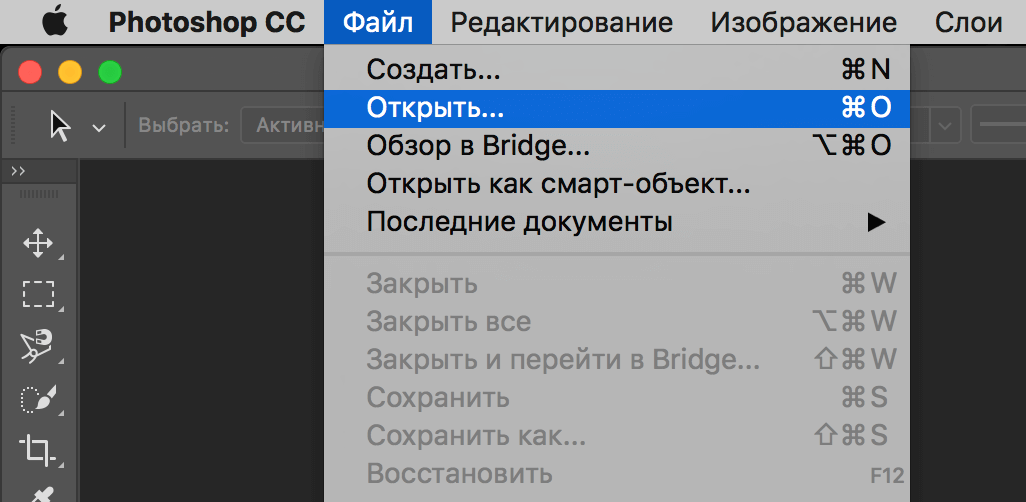Select the Quick Selection brush tool
The height and width of the screenshot is (502, 1026).
click(38, 399)
